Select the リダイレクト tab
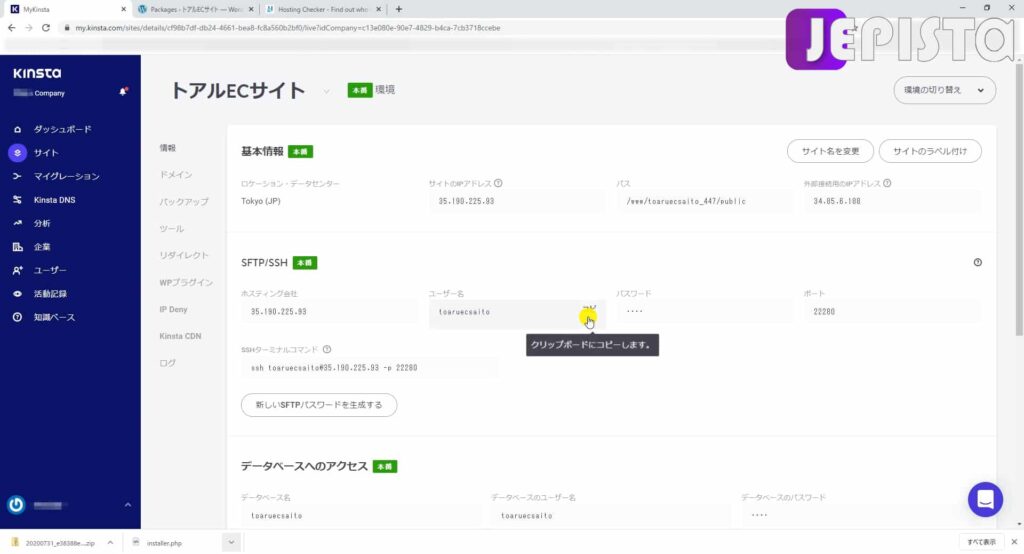This screenshot has width=1024, height=554. 184,255
